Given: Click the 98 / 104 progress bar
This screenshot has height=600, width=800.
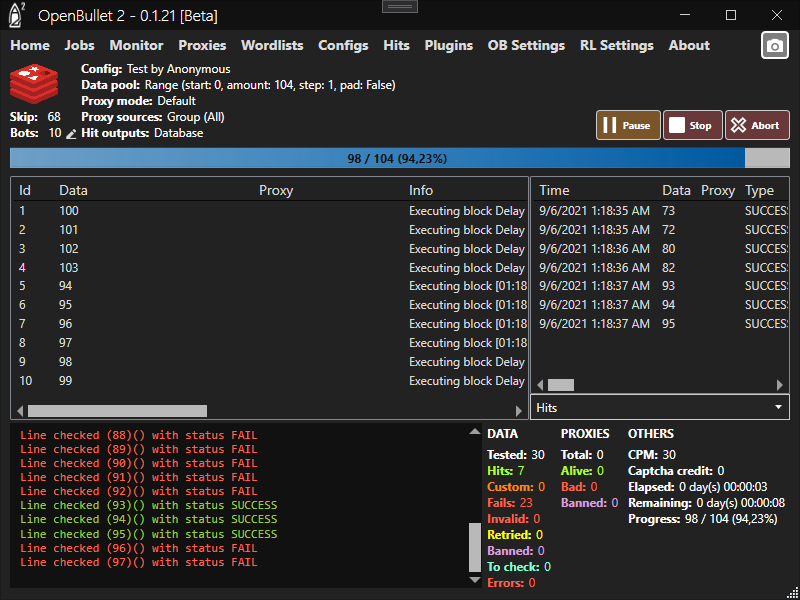Looking at the screenshot, I should 399,159.
